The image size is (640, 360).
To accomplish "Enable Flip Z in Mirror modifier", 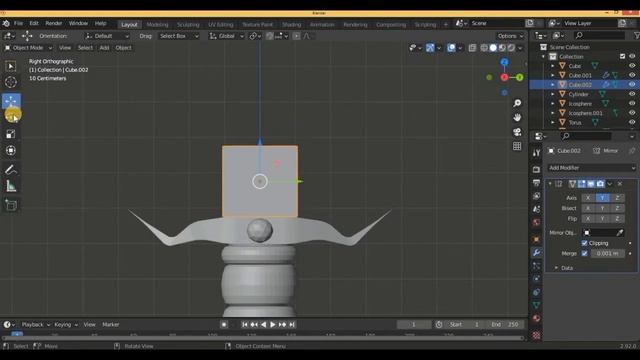I will [617, 219].
